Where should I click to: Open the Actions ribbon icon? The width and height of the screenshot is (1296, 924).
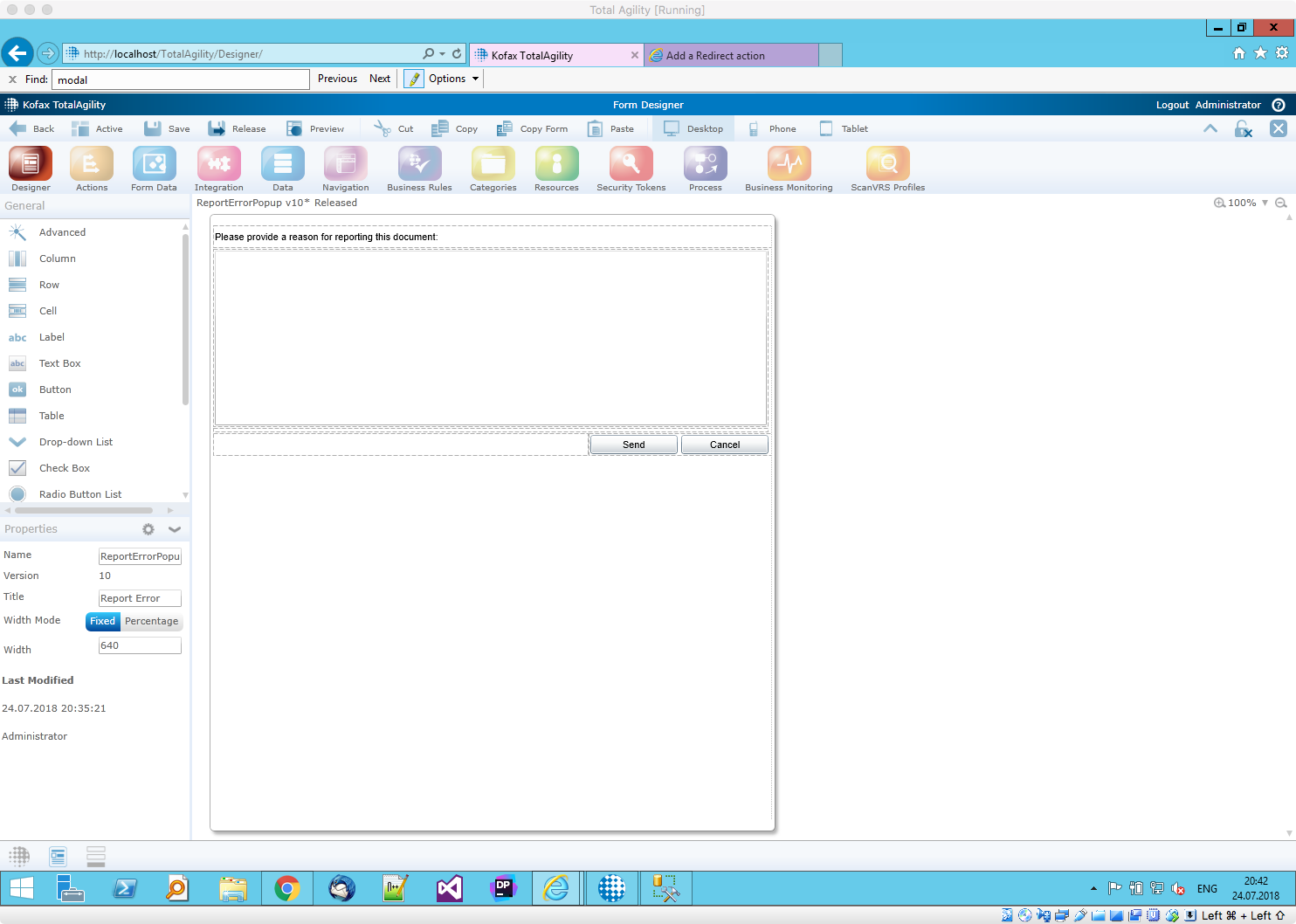click(92, 164)
